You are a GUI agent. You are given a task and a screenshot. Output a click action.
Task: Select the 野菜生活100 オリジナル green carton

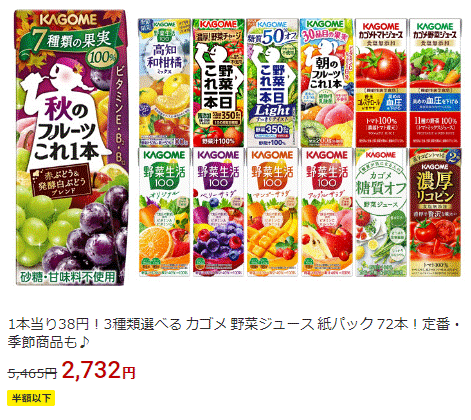coord(164,212)
